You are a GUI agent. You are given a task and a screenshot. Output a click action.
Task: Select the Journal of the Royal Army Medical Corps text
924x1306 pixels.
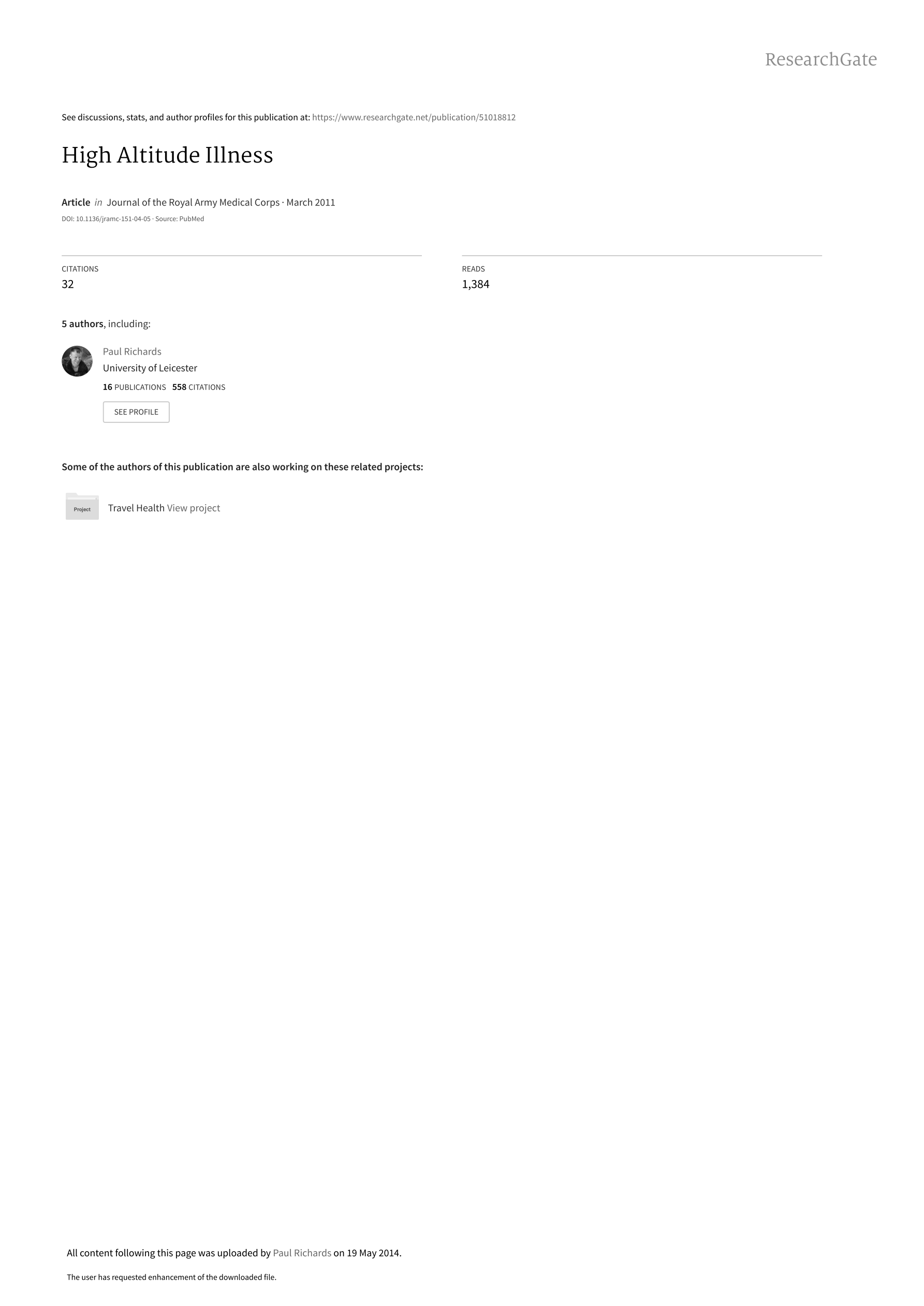193,202
